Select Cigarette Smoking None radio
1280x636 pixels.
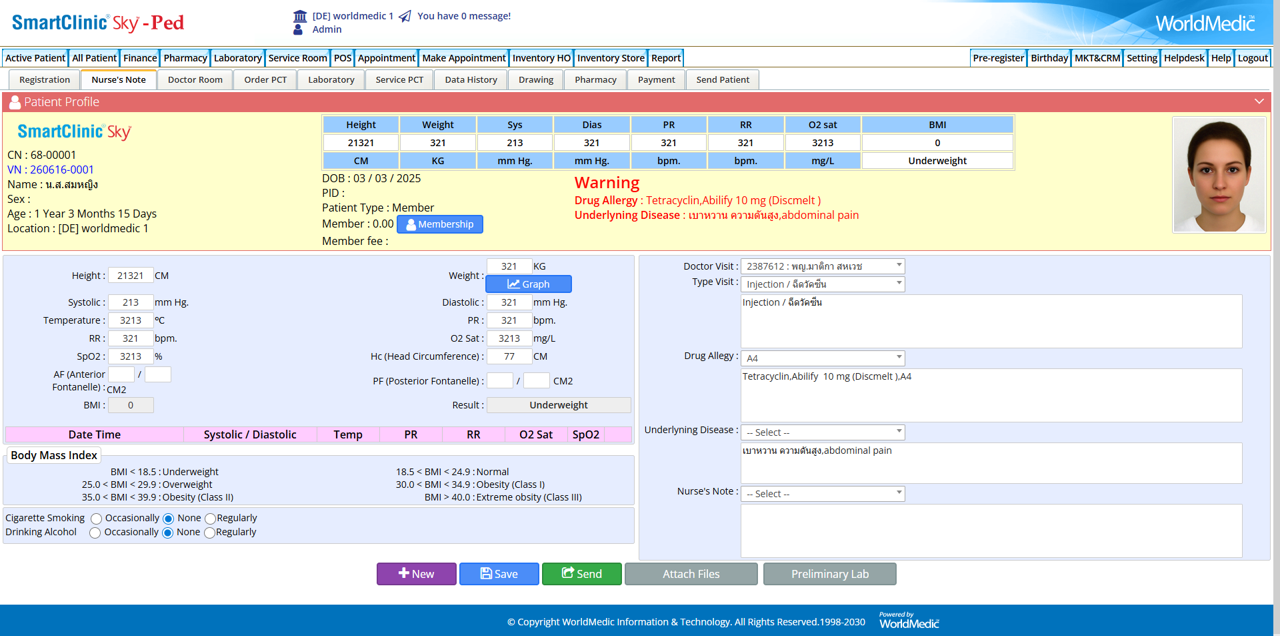(168, 518)
